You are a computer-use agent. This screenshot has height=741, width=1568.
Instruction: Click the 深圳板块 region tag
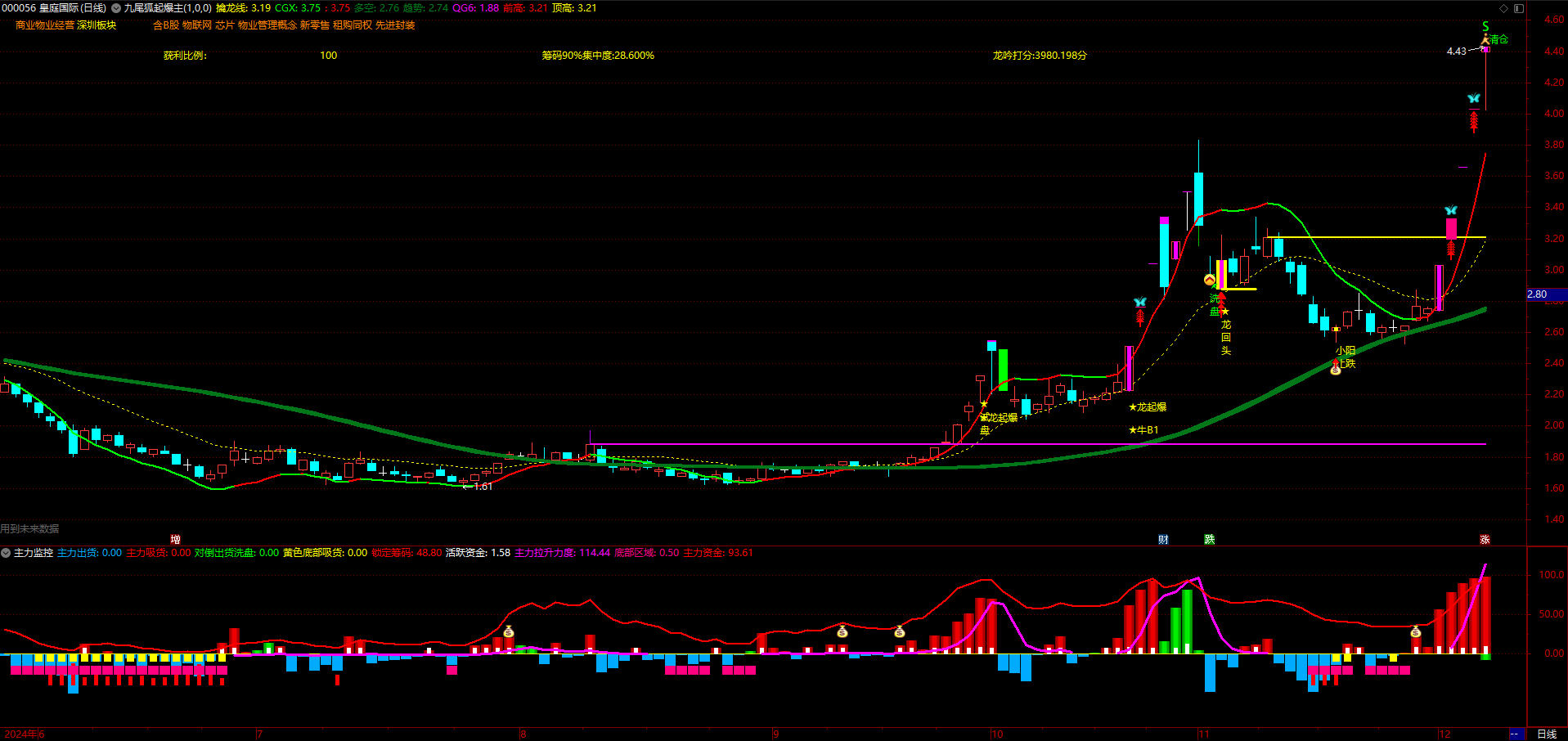[97, 25]
